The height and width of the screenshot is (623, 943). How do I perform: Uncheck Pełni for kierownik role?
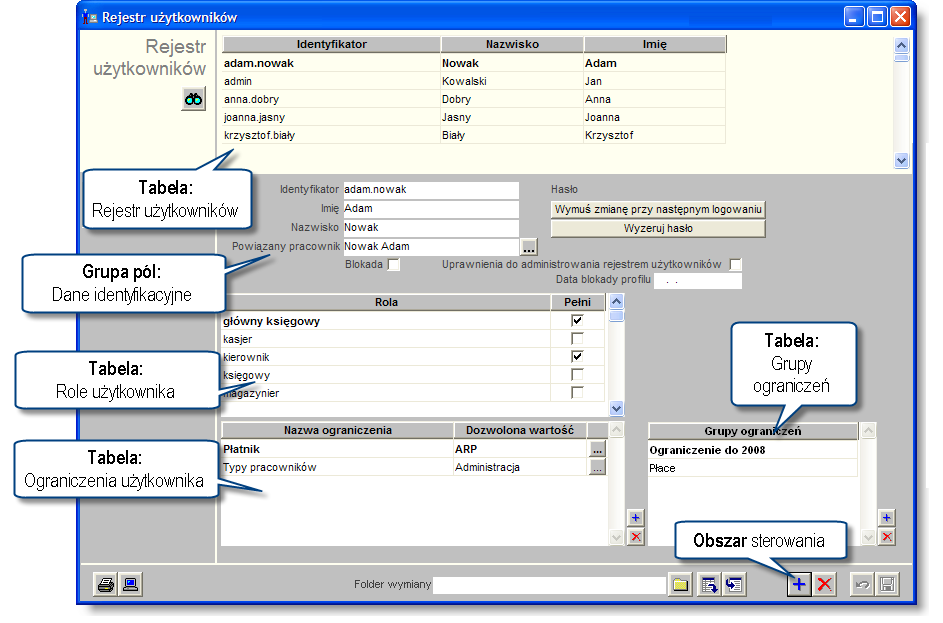click(577, 357)
